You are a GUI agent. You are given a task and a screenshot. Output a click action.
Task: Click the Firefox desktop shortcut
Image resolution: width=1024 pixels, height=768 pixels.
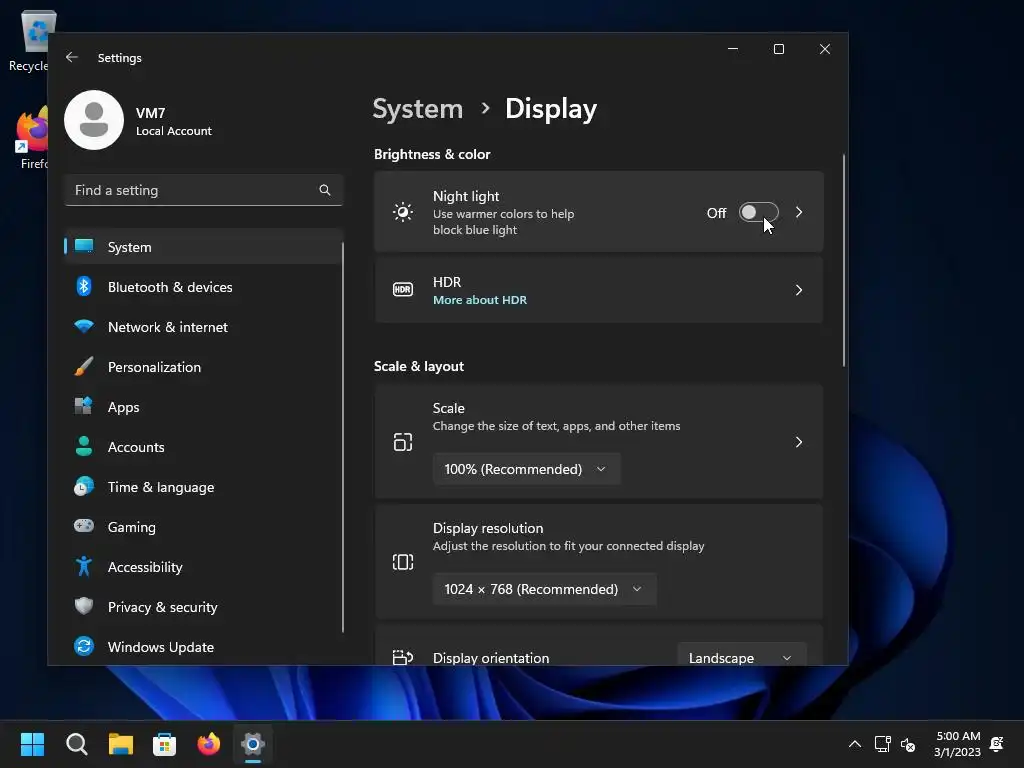tap(31, 138)
